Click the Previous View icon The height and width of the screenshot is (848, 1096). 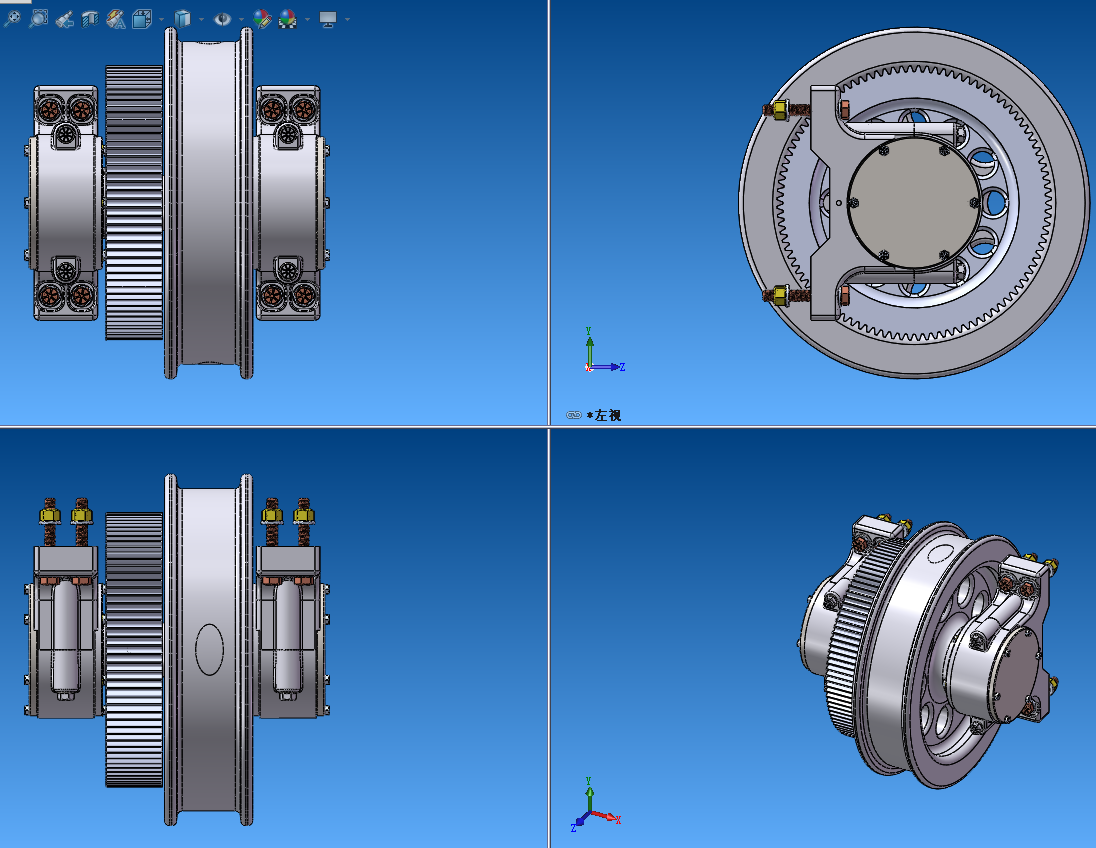(x=64, y=20)
